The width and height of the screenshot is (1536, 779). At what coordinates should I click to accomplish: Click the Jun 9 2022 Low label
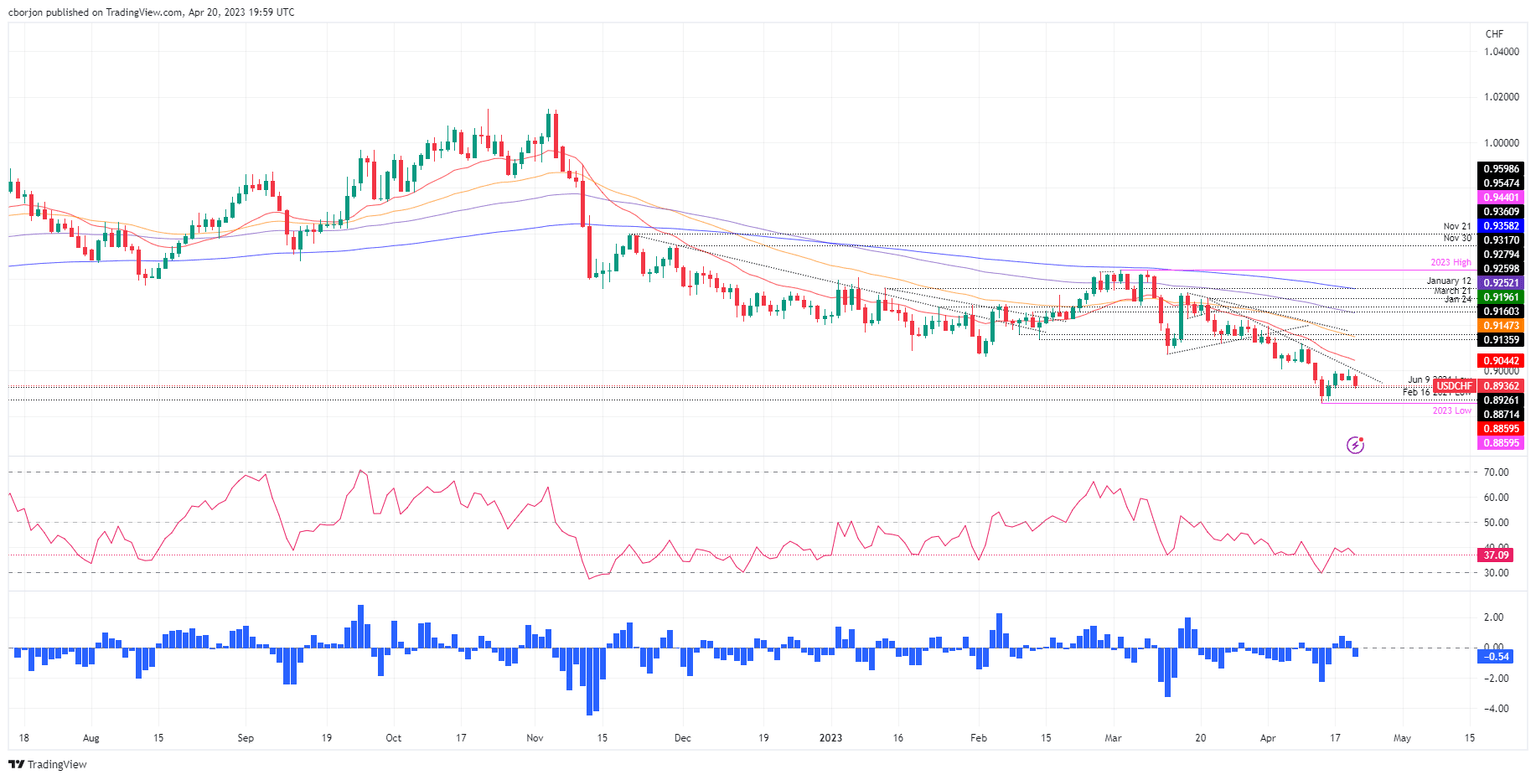[x=1424, y=380]
